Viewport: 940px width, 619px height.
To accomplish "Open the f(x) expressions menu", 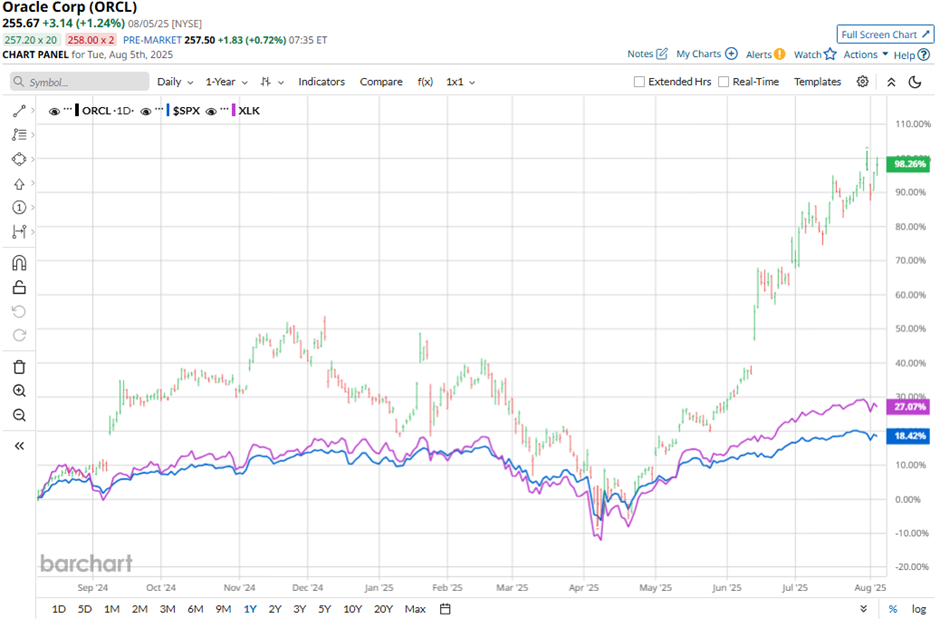I will (x=425, y=82).
